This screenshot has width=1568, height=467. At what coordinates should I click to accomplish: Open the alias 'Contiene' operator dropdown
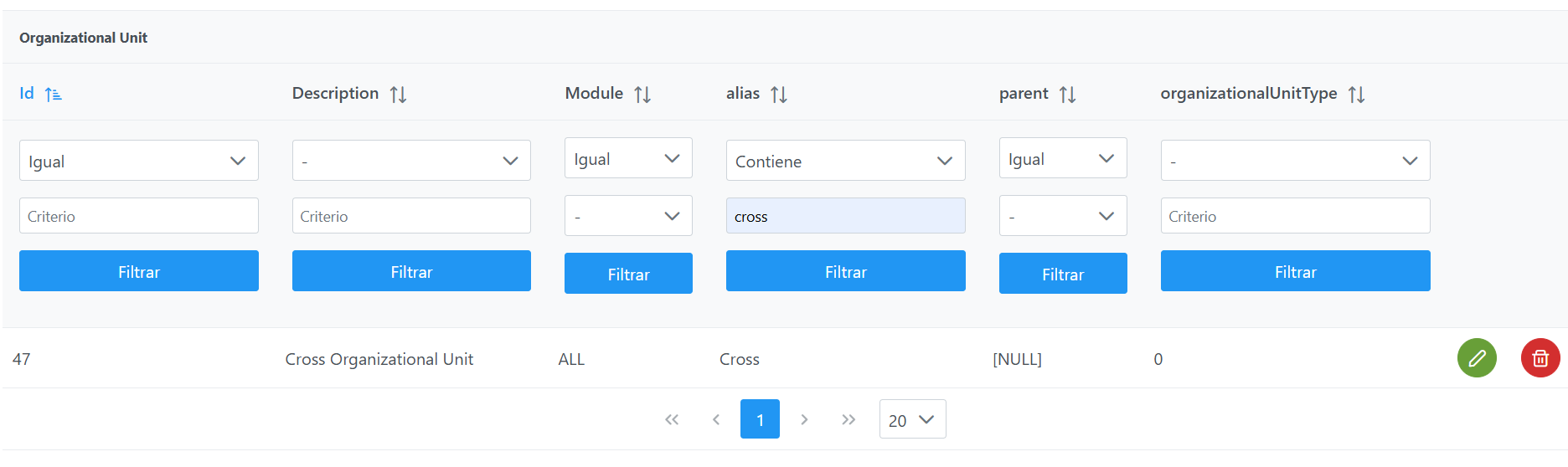(x=845, y=161)
